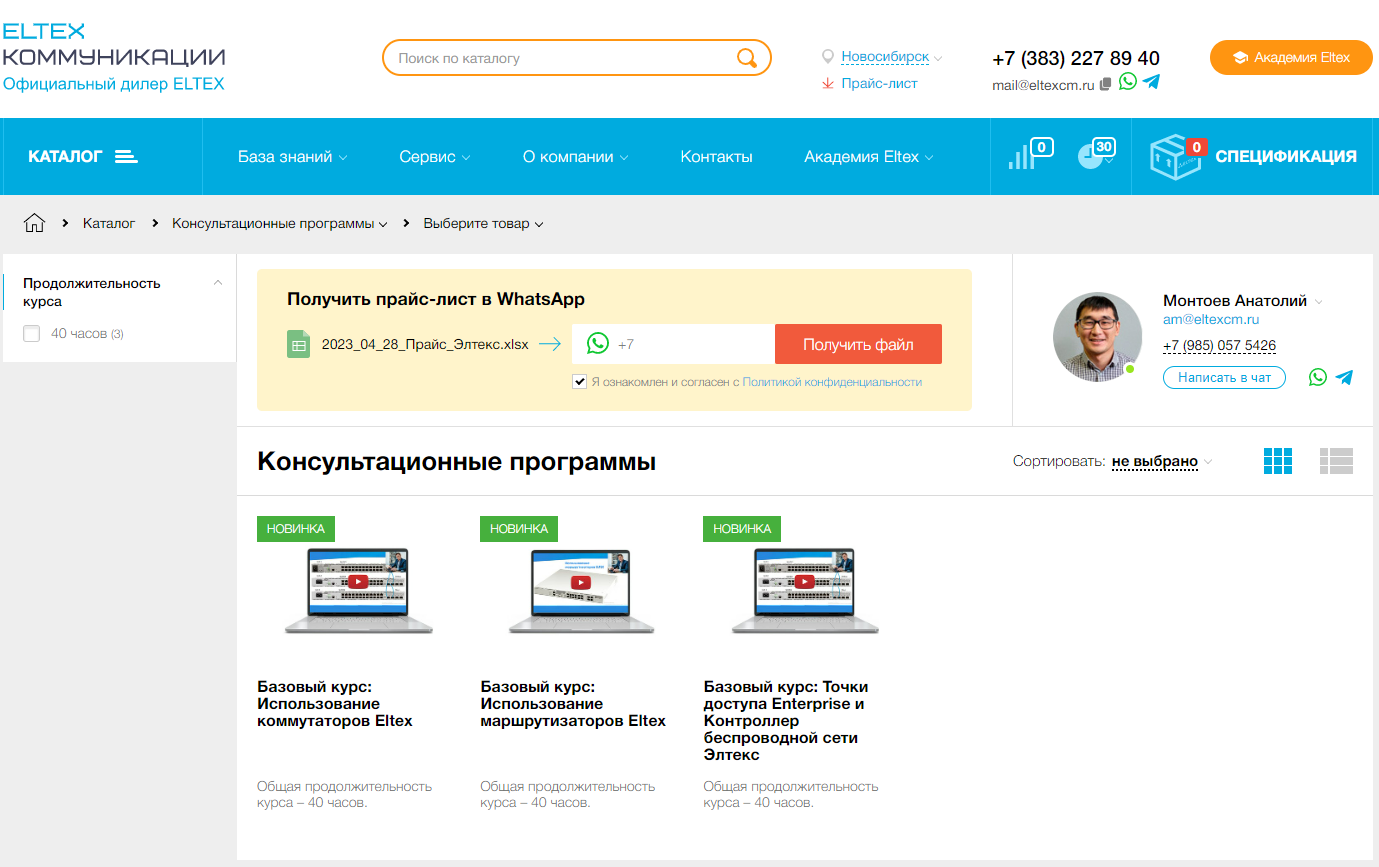
Task: Open the Новосибирск city dropdown
Action: tap(892, 57)
